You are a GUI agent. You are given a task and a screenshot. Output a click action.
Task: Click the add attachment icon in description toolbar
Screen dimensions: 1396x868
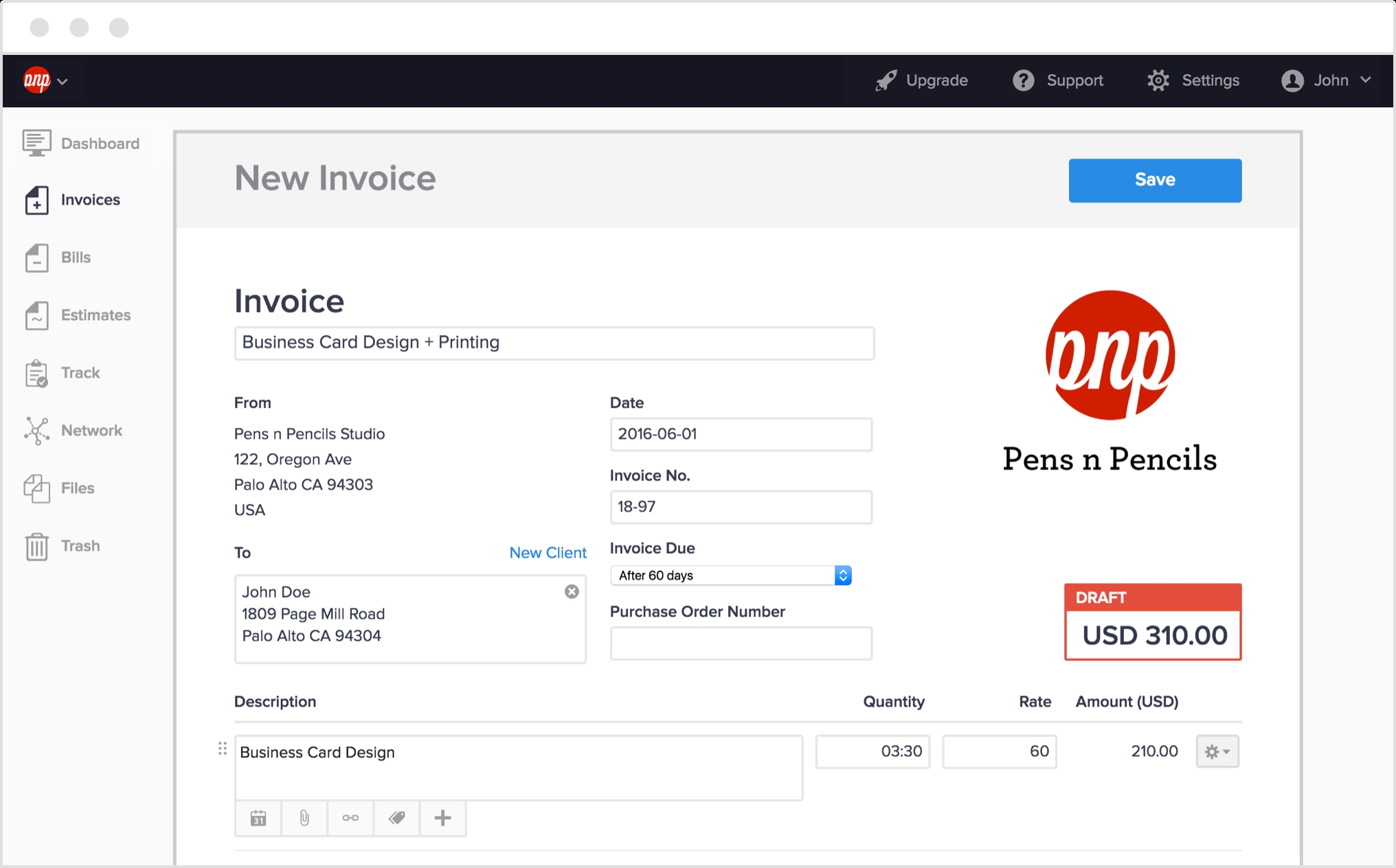click(x=305, y=817)
